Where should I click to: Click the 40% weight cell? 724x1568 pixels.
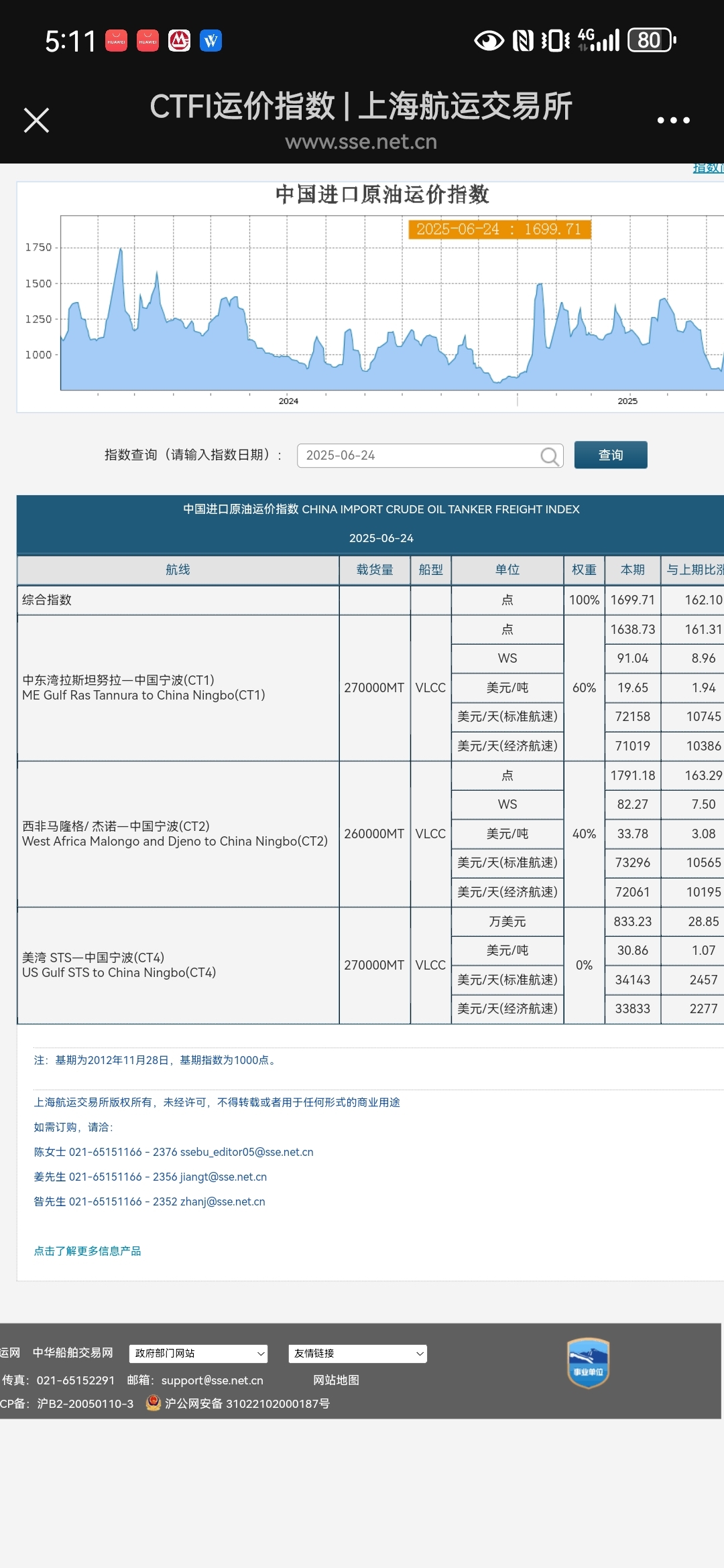coord(584,834)
